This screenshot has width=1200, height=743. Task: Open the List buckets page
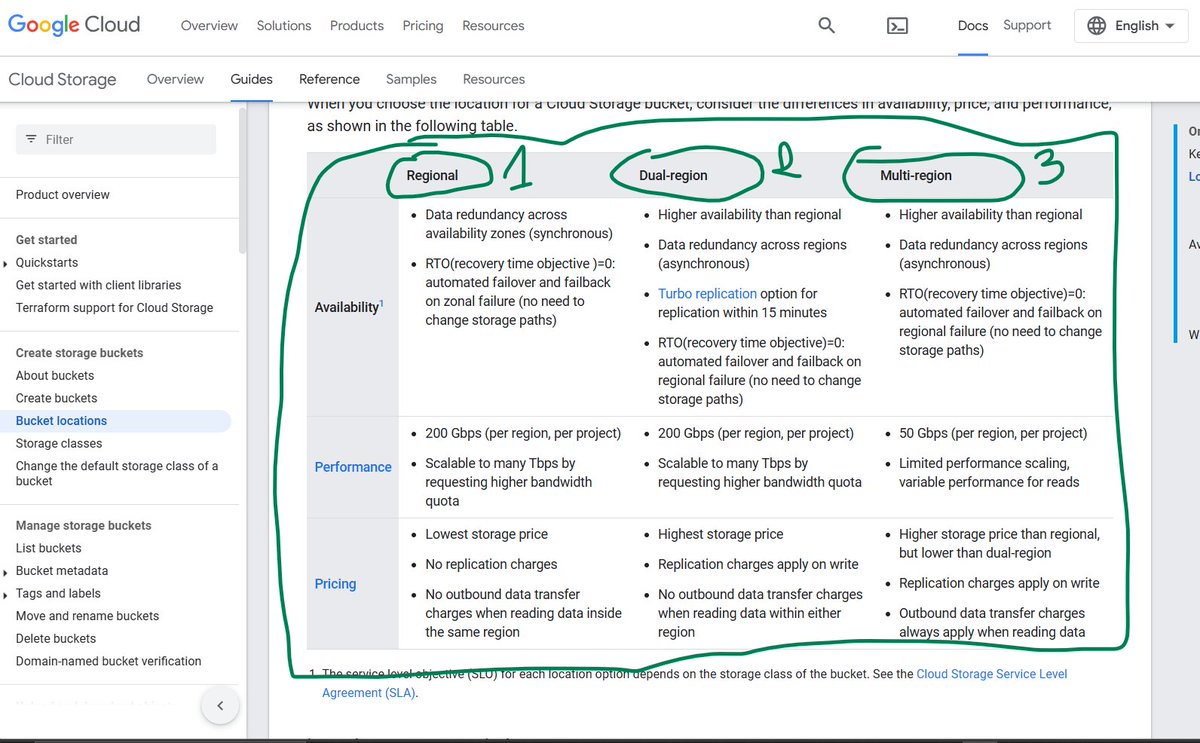point(48,548)
